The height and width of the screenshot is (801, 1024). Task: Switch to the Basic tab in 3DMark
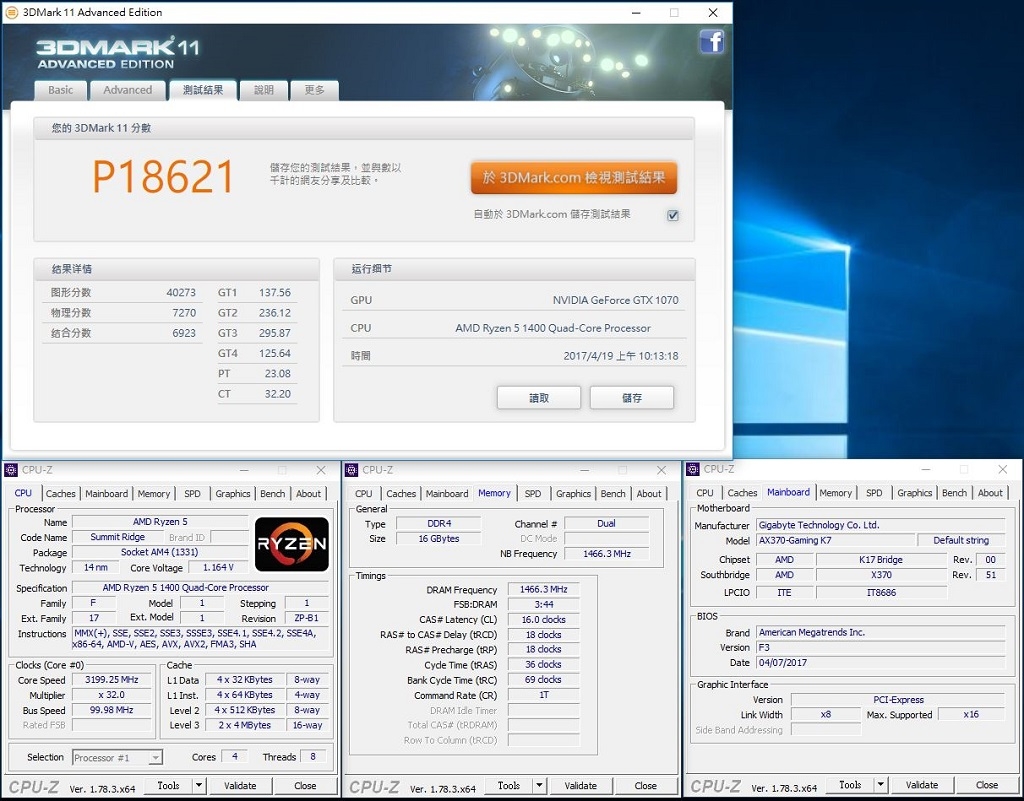[x=60, y=90]
